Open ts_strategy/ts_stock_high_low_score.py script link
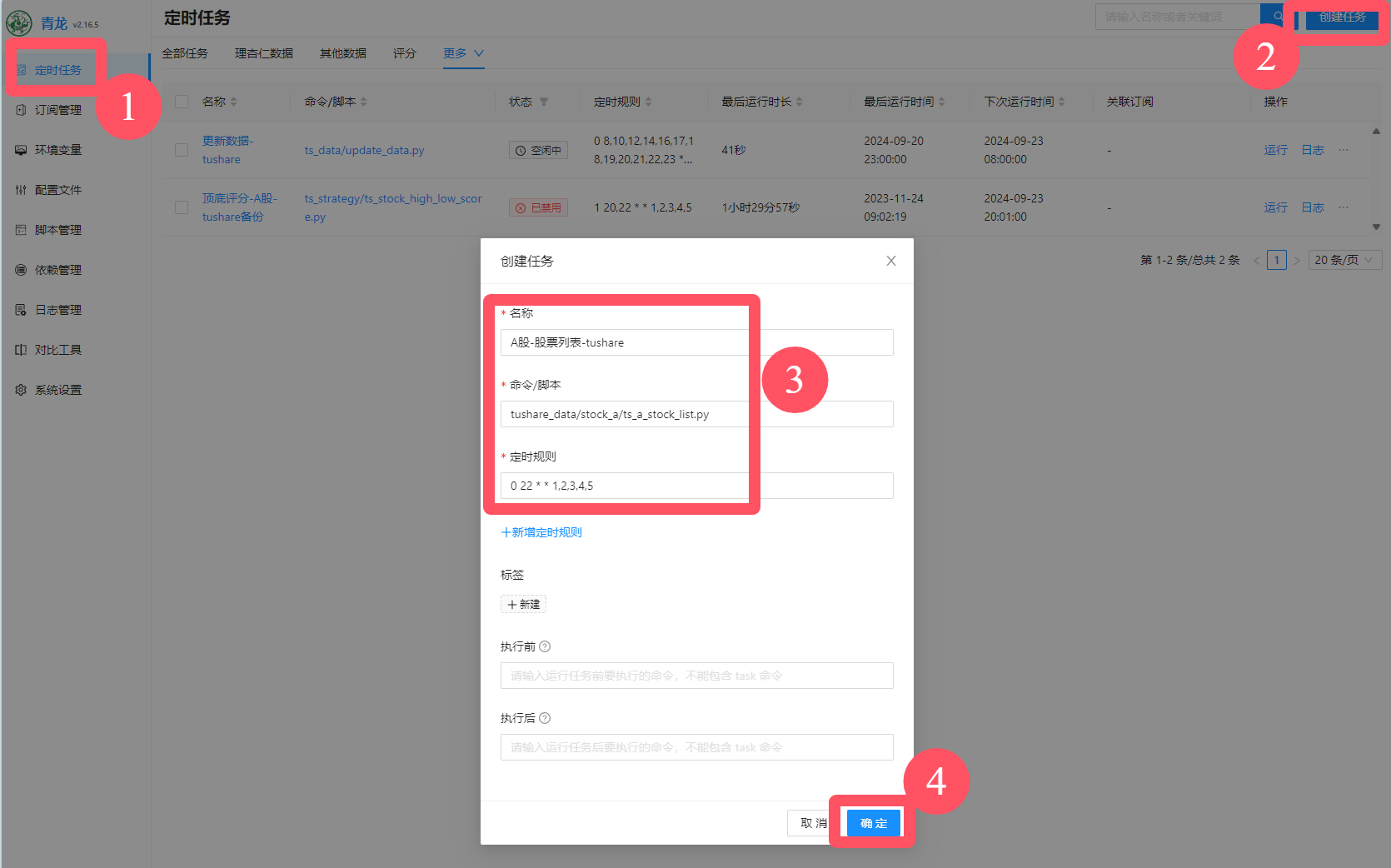1391x868 pixels. click(x=393, y=207)
